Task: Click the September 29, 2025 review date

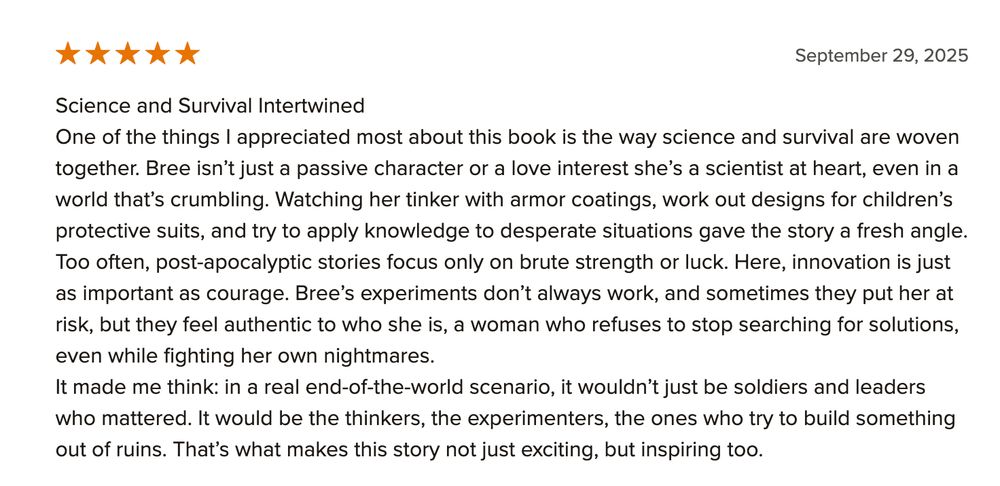Action: coord(881,56)
